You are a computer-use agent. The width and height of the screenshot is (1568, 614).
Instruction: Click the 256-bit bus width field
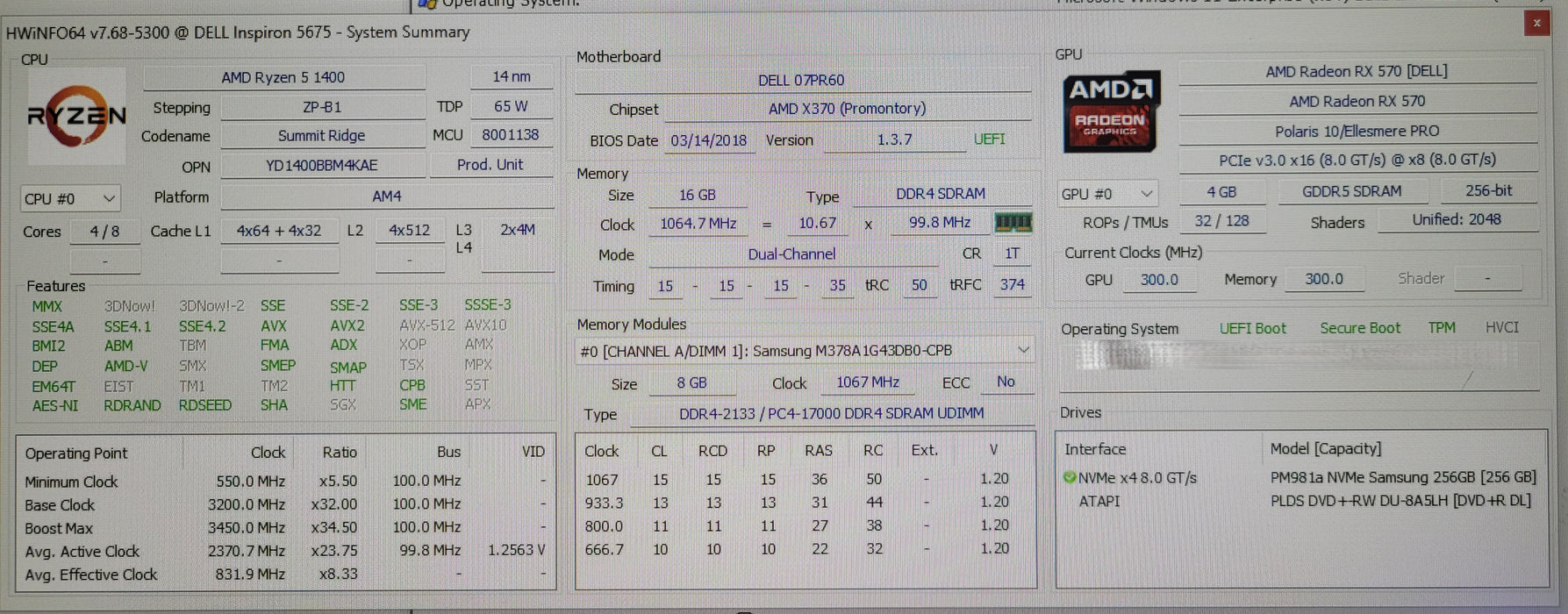point(1489,190)
